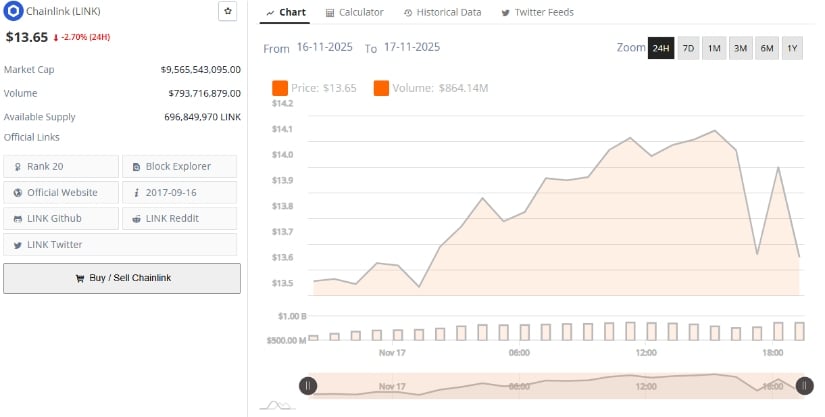Switch to the Calculator tab
This screenshot has width=825, height=417.
point(355,12)
